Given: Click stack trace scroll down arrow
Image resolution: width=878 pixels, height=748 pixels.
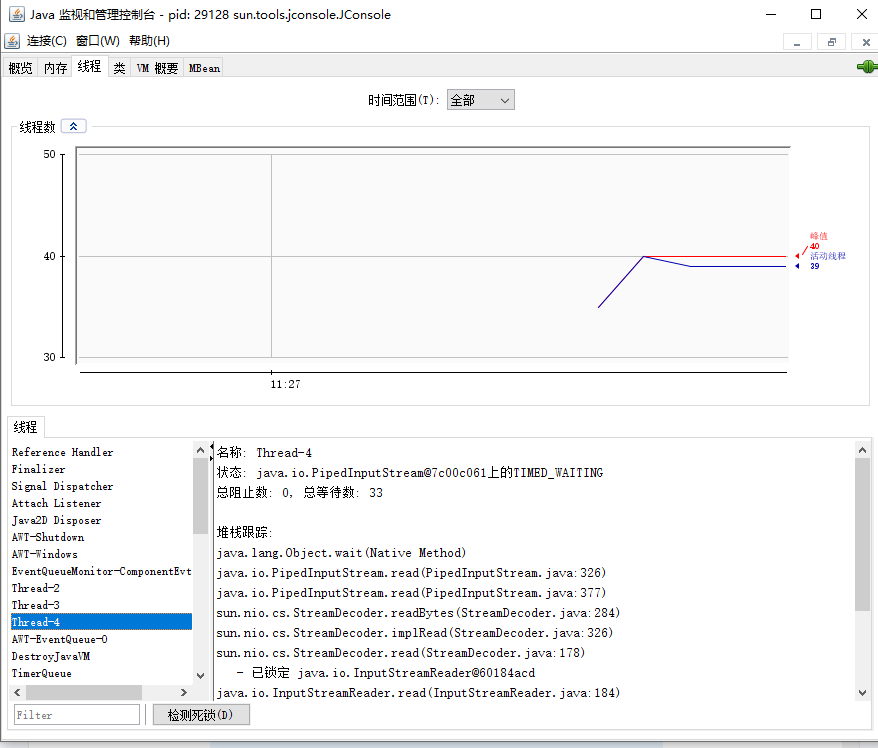Looking at the screenshot, I should point(862,693).
